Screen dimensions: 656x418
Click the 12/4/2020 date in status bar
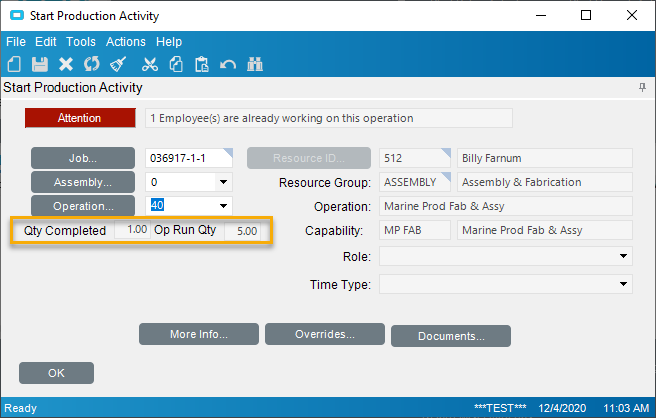coord(562,408)
